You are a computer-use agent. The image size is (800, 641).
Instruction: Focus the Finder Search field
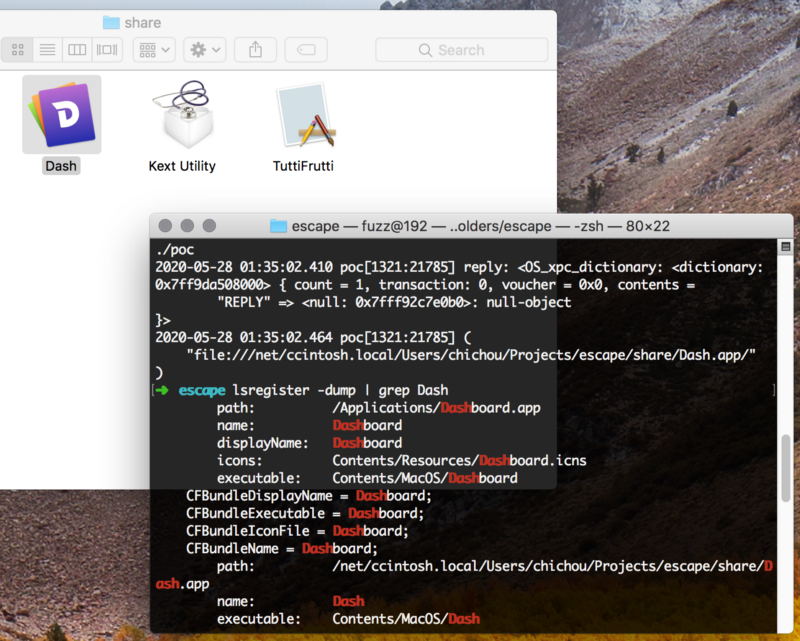(461, 50)
